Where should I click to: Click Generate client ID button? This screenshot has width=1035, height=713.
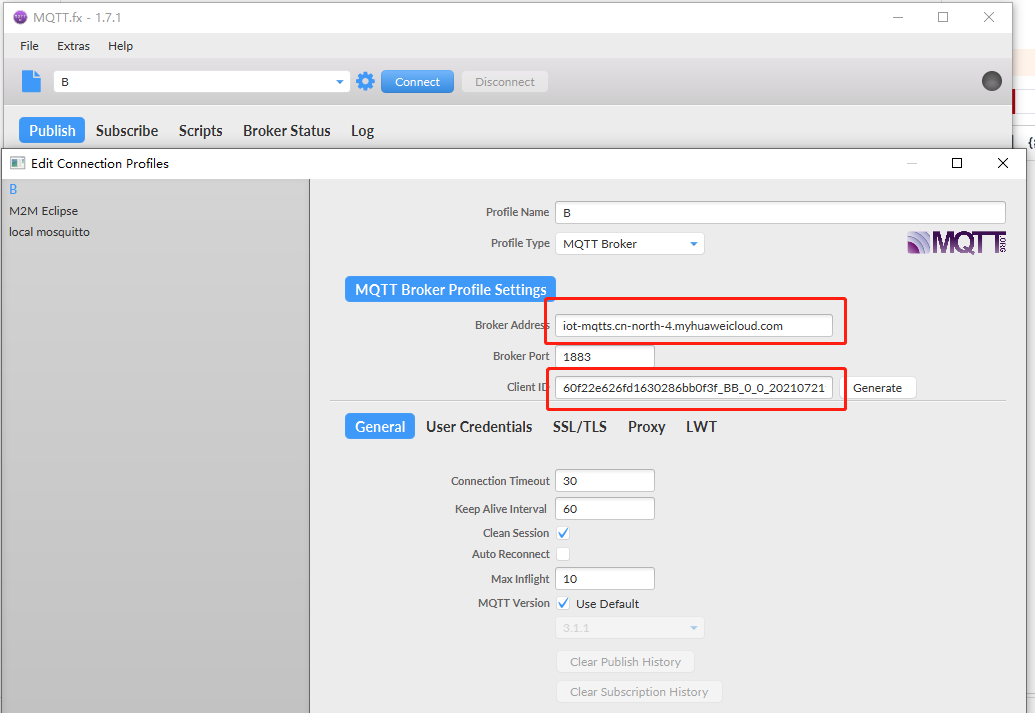pos(877,388)
